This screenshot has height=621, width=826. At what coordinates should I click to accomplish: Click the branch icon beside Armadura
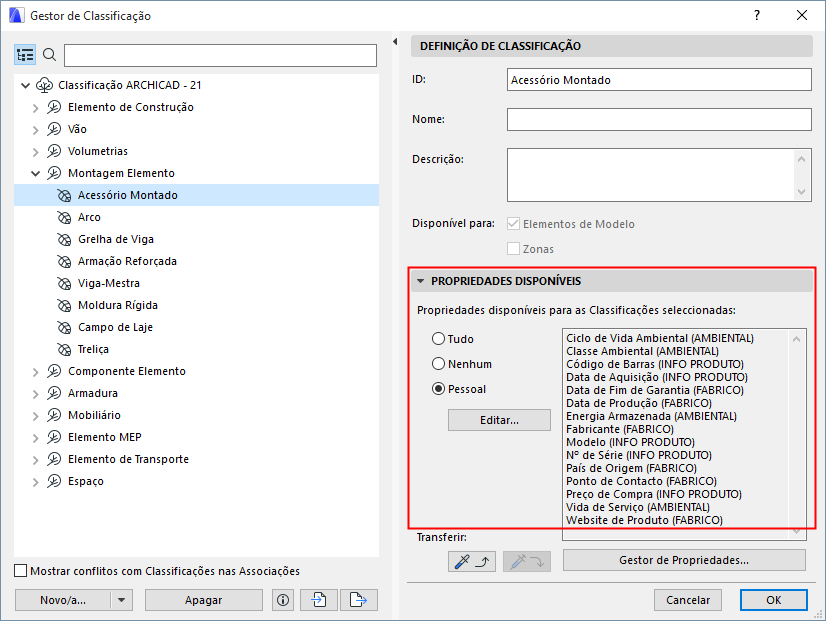(x=54, y=393)
